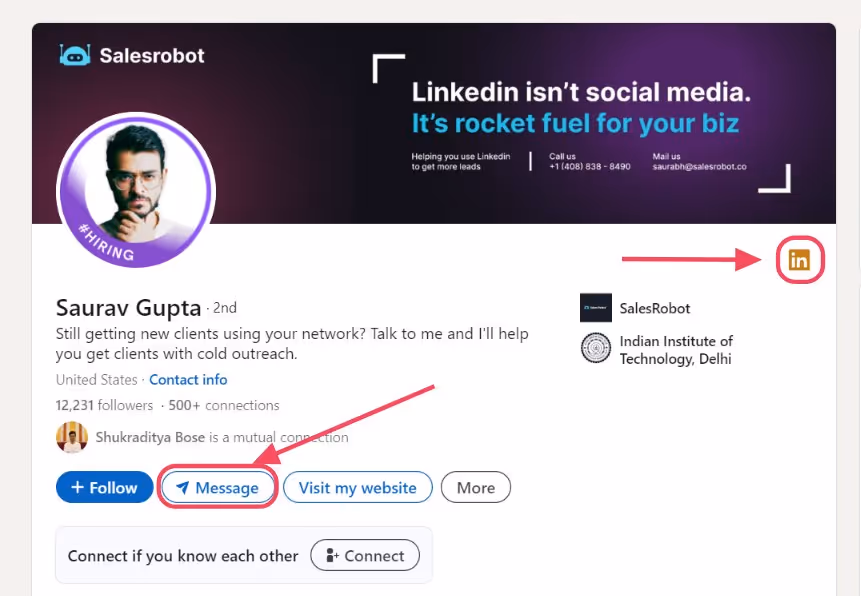
Task: Click the Salesrobot robot logo in banner
Action: coord(72,55)
